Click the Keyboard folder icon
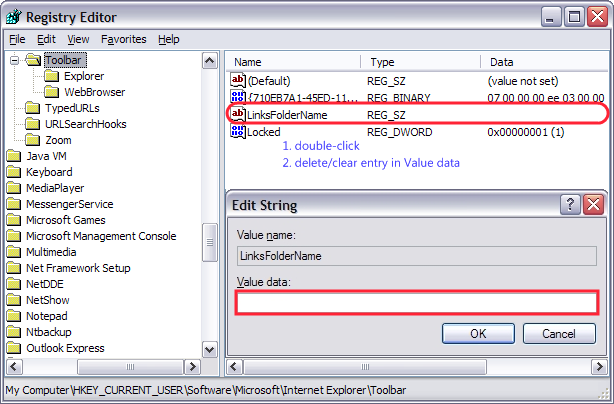The image size is (614, 404). coord(14,172)
